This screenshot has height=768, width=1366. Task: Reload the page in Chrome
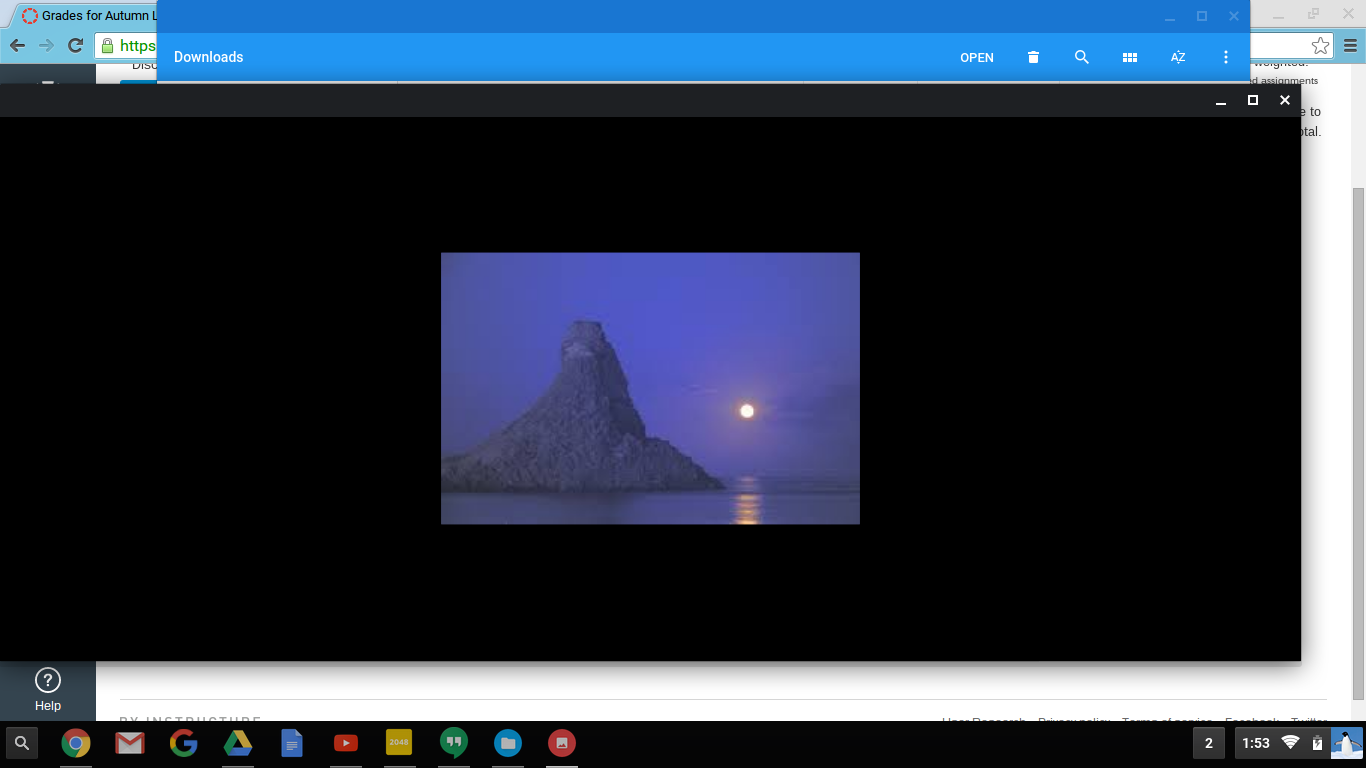pyautogui.click(x=75, y=45)
